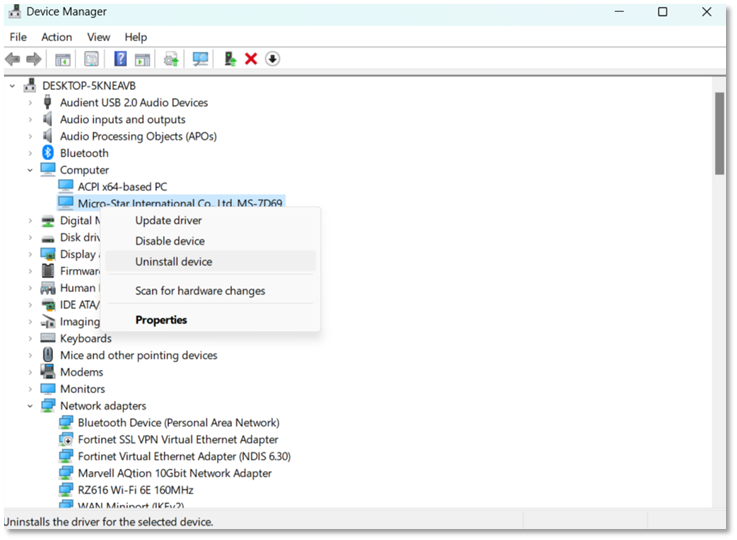This screenshot has height=540, width=737.
Task: Click the Action pane toolbar icon
Action: (142, 59)
